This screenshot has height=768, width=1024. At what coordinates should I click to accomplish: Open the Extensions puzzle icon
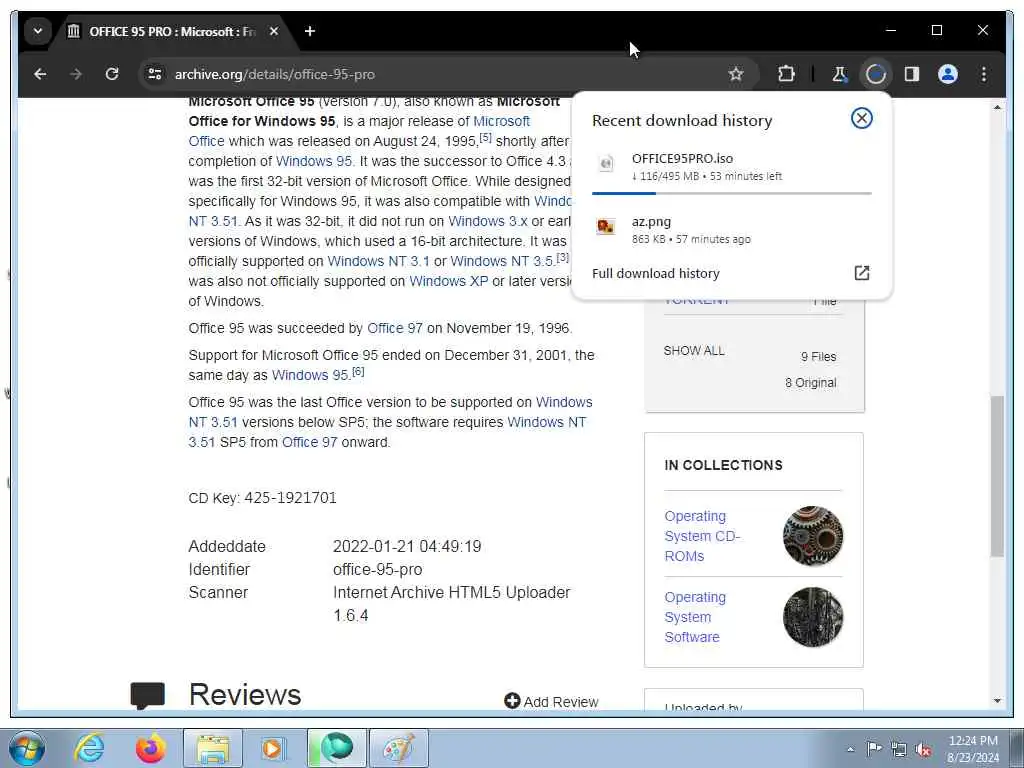[786, 74]
